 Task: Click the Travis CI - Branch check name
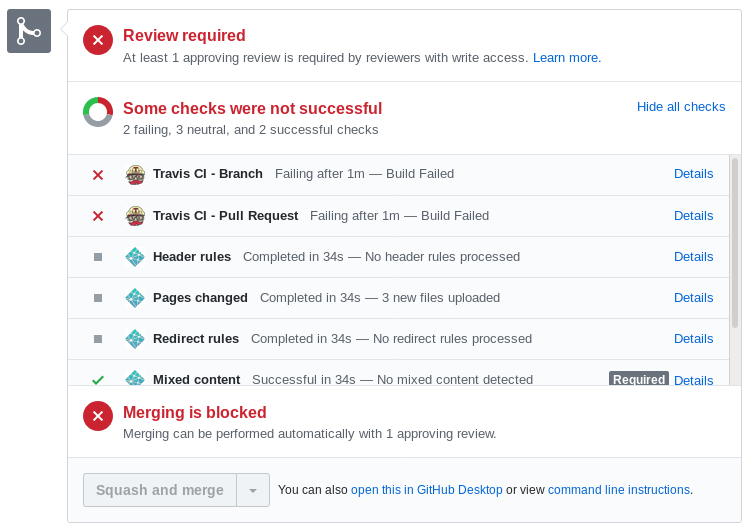tap(208, 174)
